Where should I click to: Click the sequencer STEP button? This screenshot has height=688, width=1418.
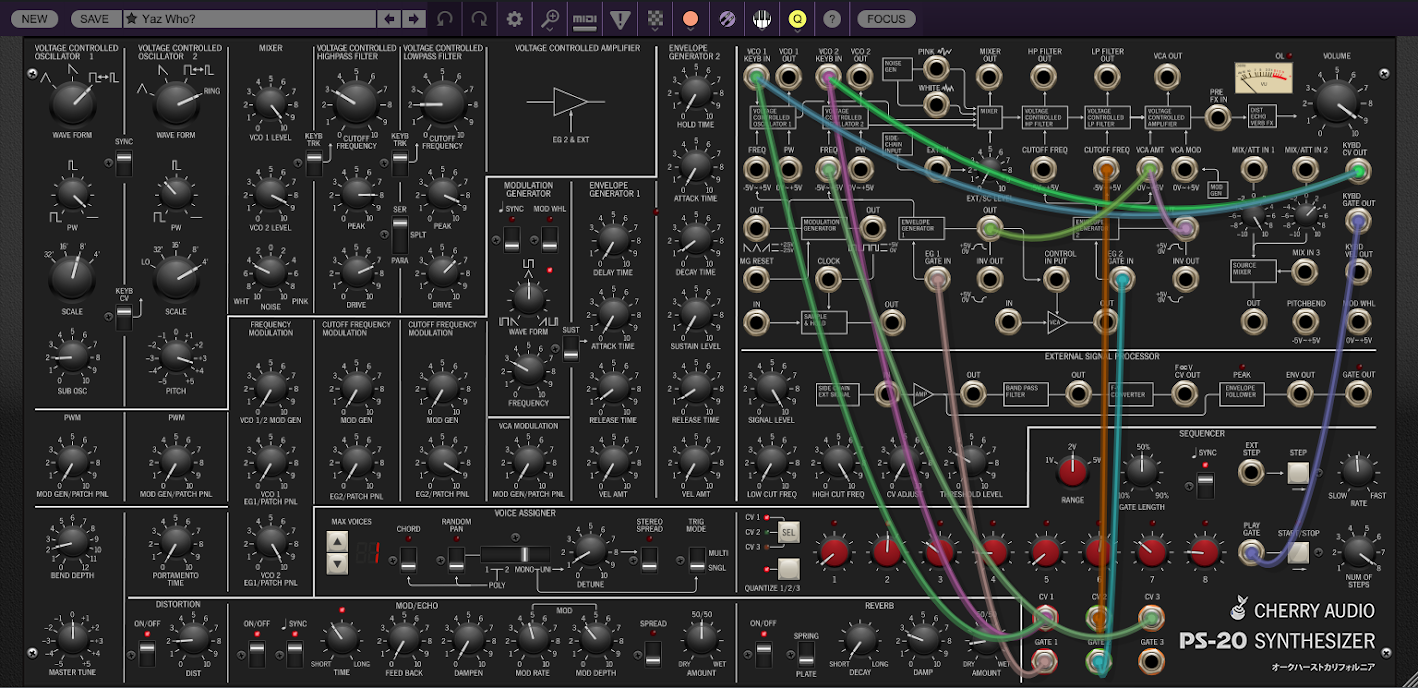coord(1298,473)
